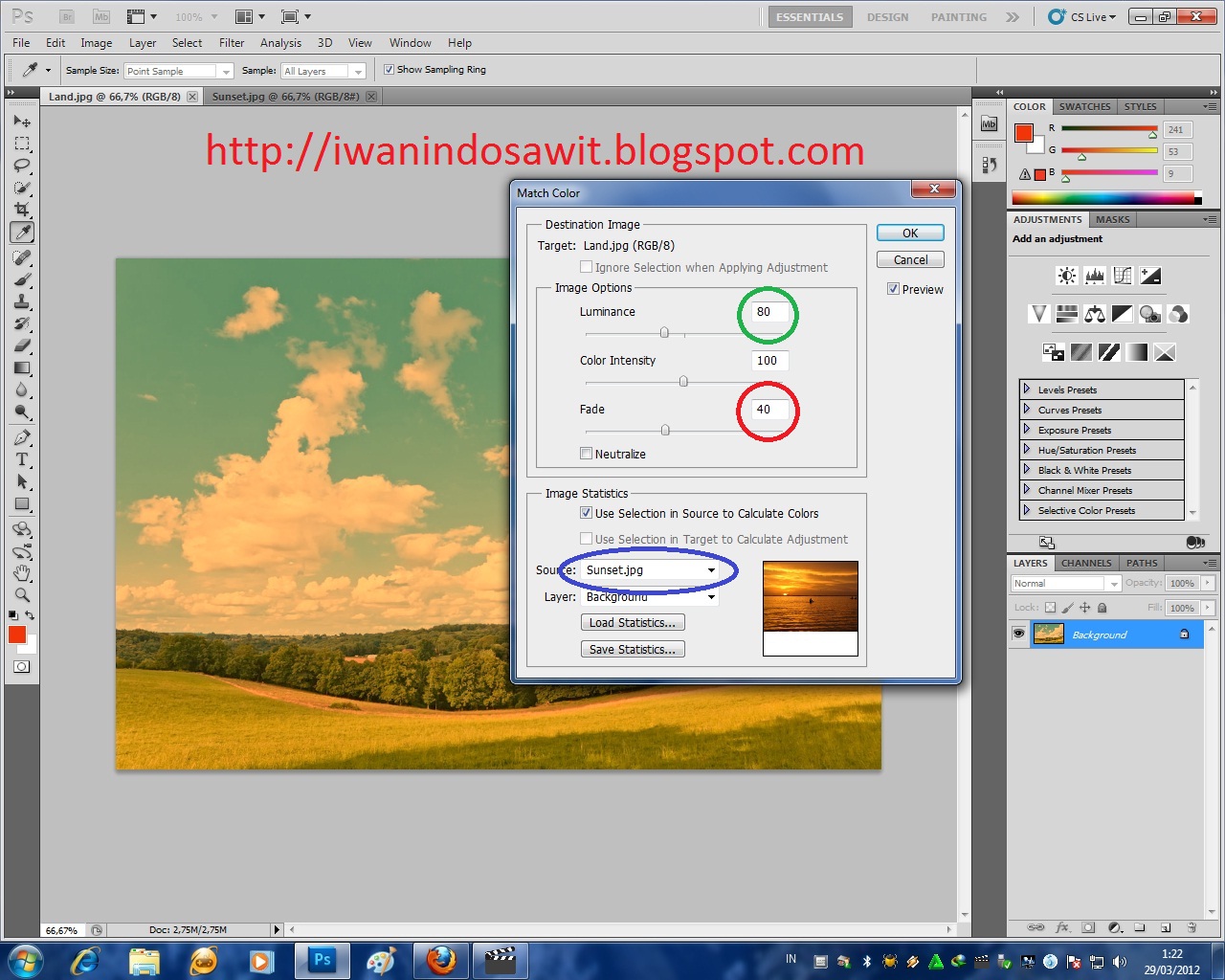Viewport: 1225px width, 980px height.
Task: Uncheck the Preview checkbox
Action: tap(893, 289)
